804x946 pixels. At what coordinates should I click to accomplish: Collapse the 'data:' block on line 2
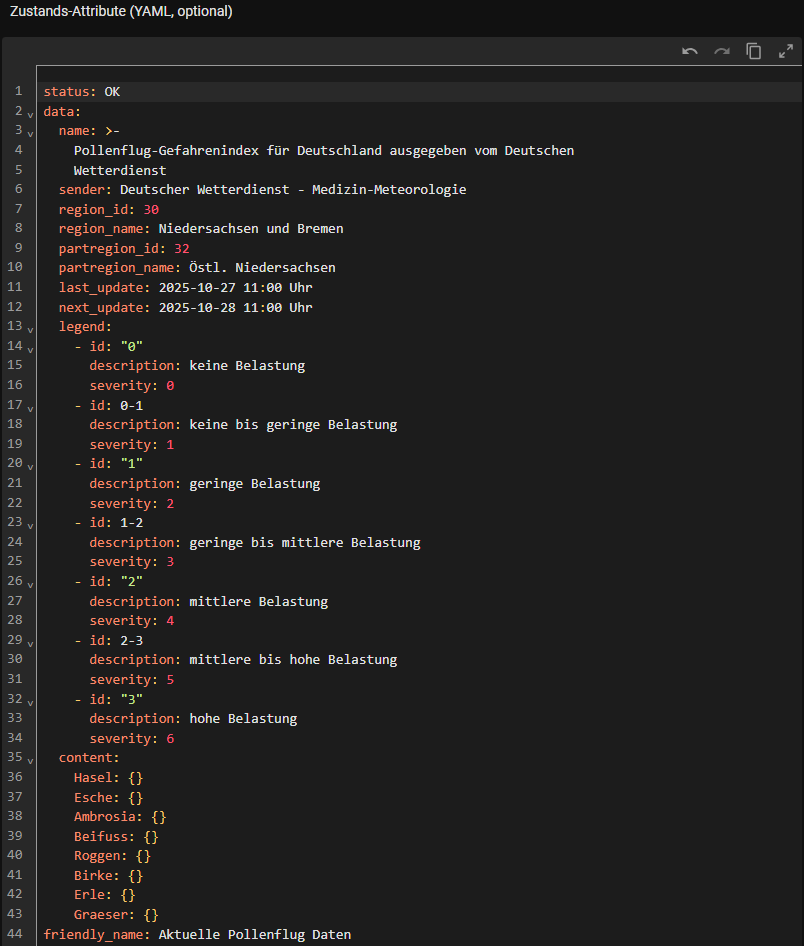click(x=30, y=112)
